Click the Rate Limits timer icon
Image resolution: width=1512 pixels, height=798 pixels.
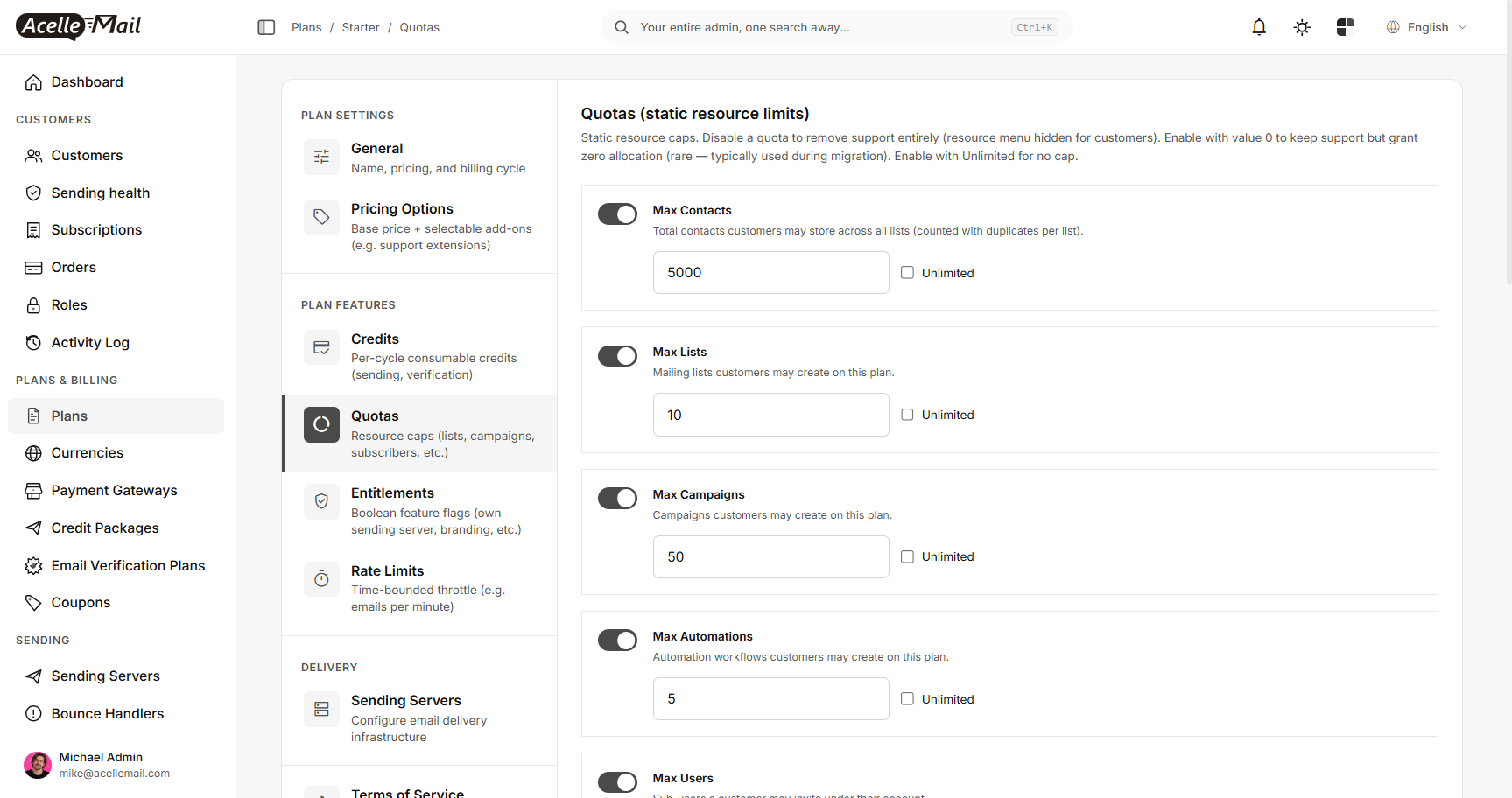tap(321, 579)
